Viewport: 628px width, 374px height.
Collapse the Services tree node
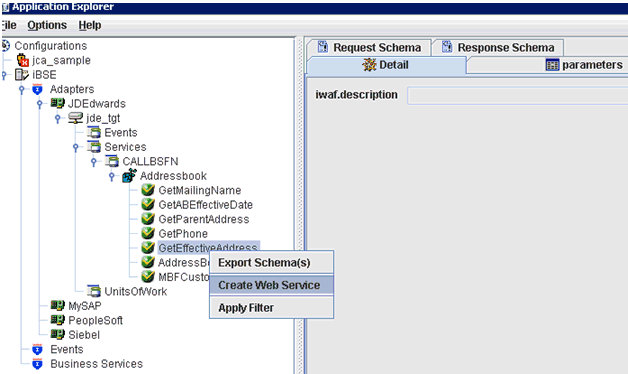pos(76,147)
